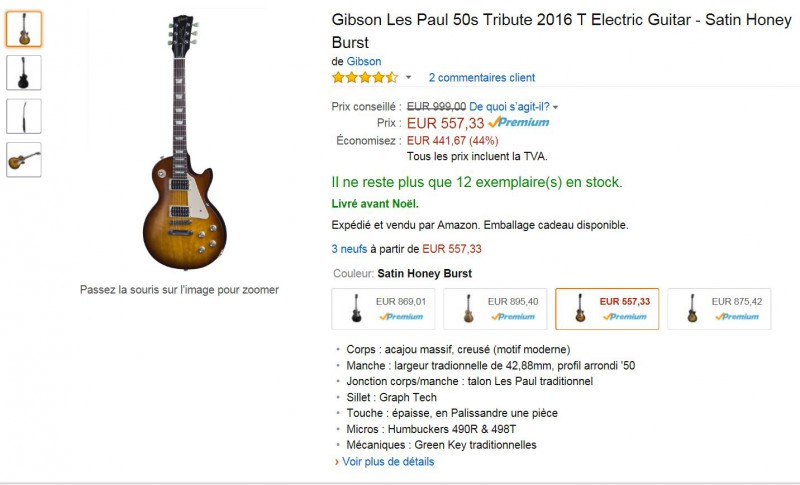Open the star rating dropdown arrow
Viewport: 800px width, 485px height.
[x=408, y=78]
